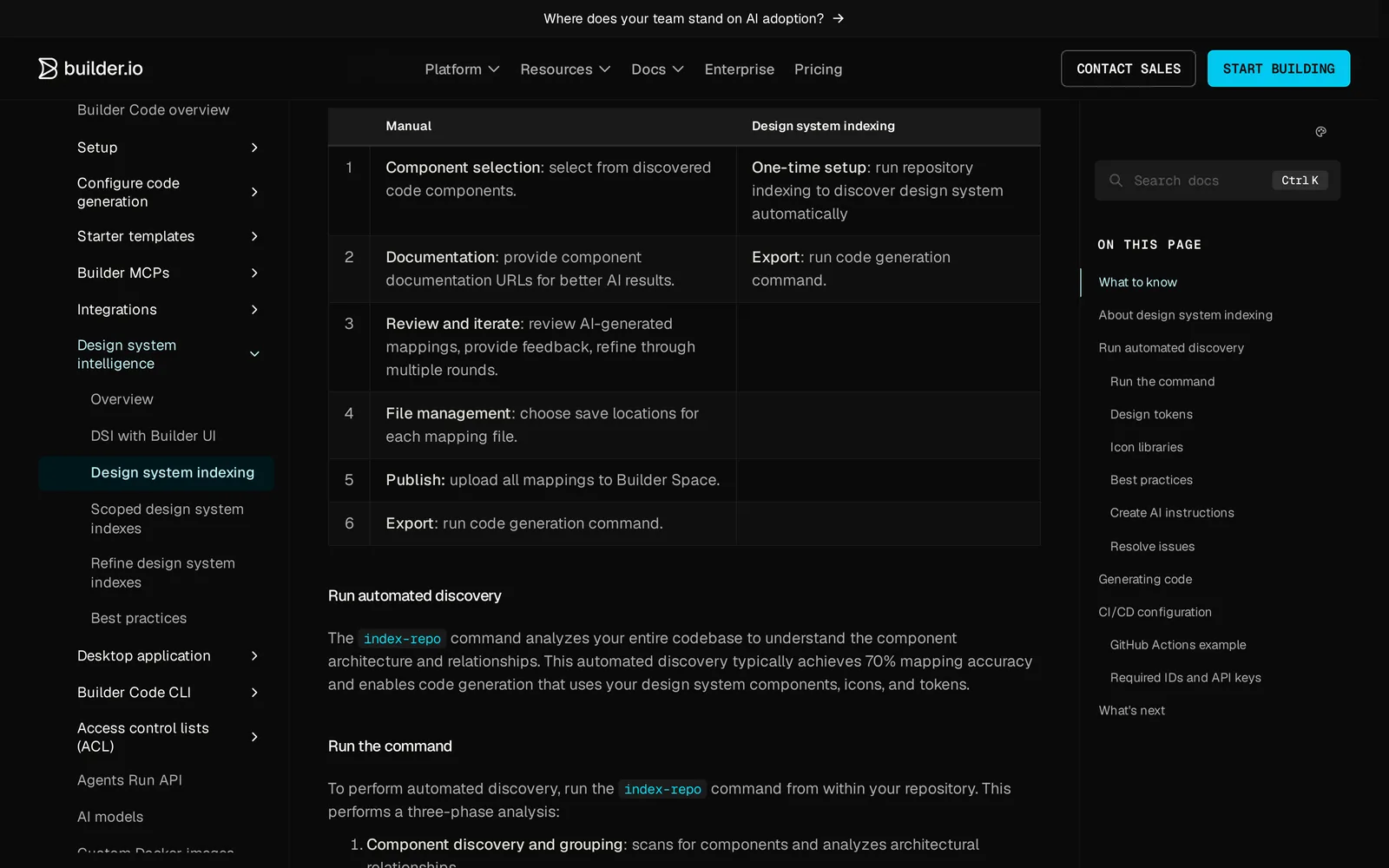Open Builder Code overview in sidebar

(153, 110)
